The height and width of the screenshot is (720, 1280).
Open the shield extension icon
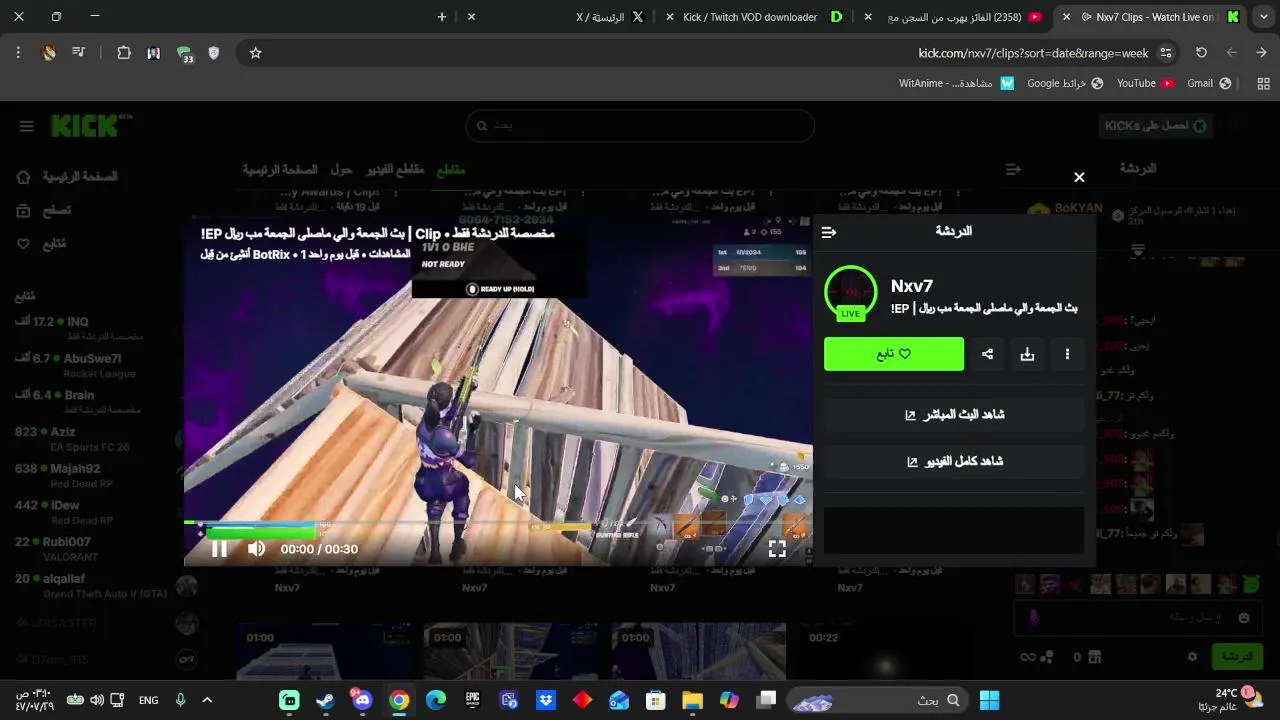(214, 53)
